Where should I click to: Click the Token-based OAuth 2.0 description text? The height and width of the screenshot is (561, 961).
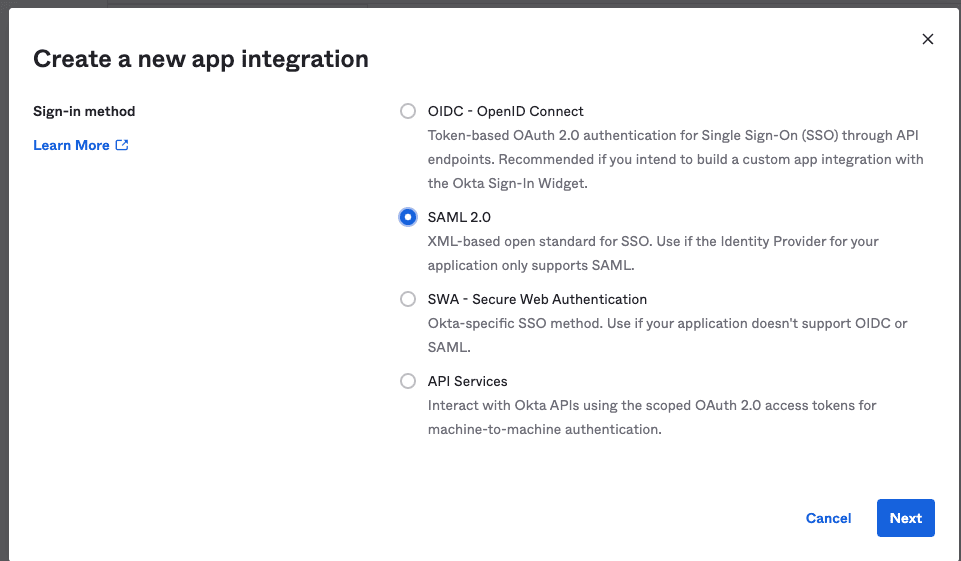[x=675, y=159]
